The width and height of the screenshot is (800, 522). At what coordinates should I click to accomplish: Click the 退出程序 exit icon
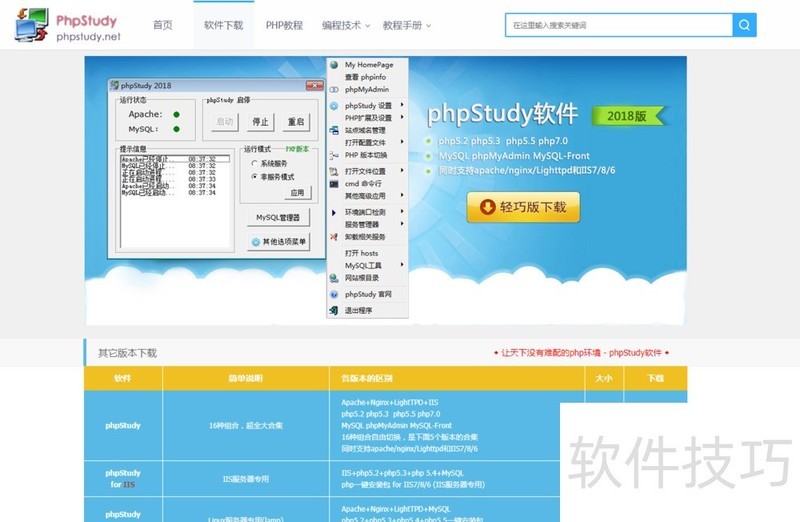[334, 310]
